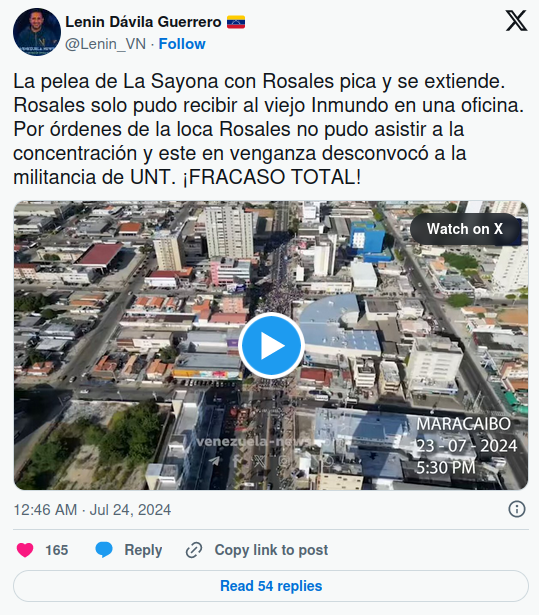Open the Twitter info circle icon
539x615 pixels.
(x=517, y=509)
